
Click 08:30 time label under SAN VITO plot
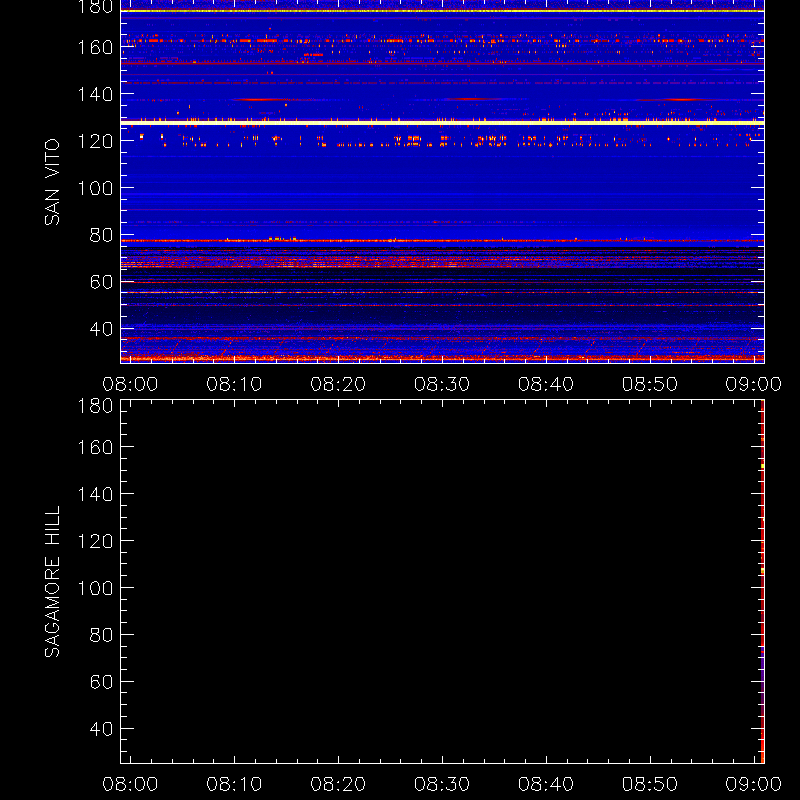(442, 384)
